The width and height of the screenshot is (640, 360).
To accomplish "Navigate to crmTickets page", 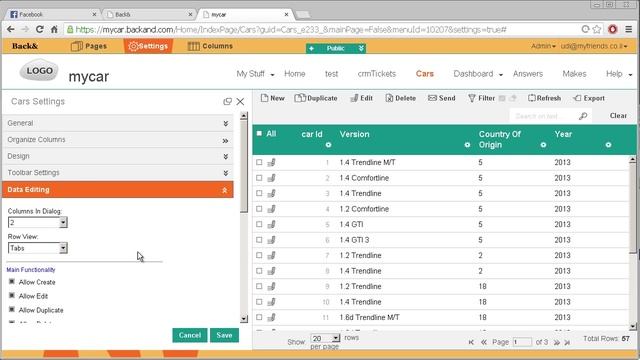I will [x=377, y=74].
